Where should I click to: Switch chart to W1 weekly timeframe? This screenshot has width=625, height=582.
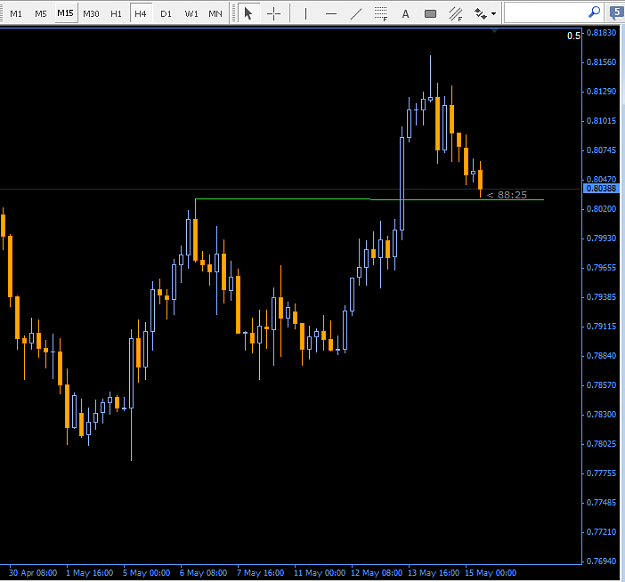[191, 14]
